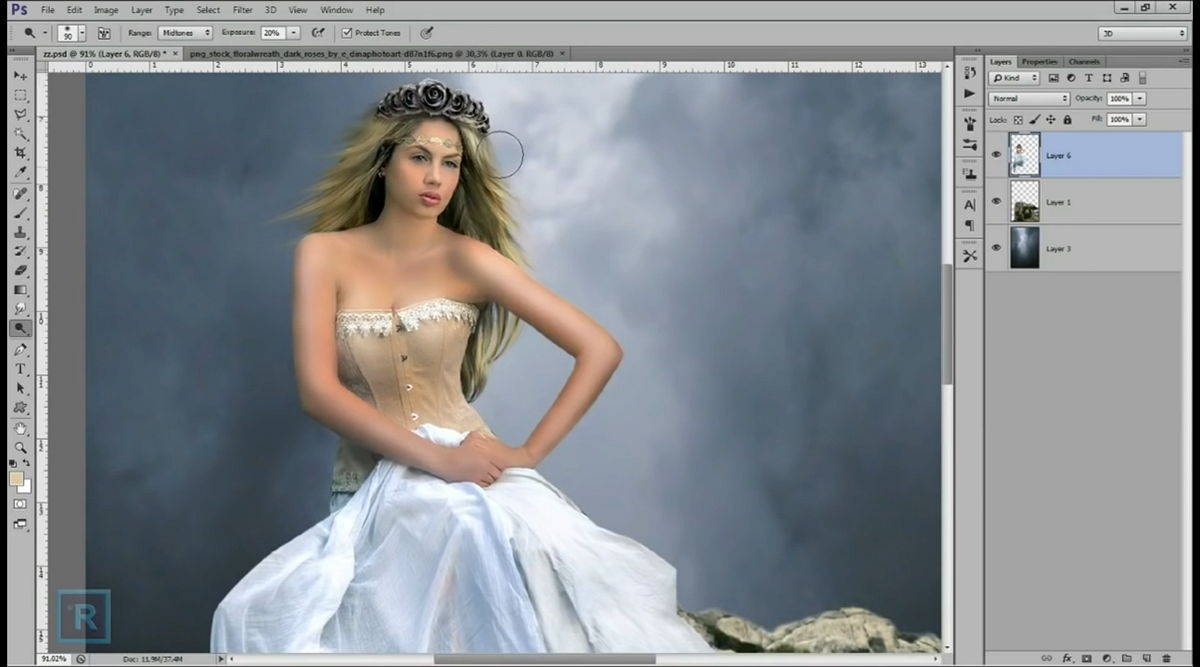Filter for adjustment layers icon
Image resolution: width=1200 pixels, height=667 pixels.
click(x=1071, y=78)
